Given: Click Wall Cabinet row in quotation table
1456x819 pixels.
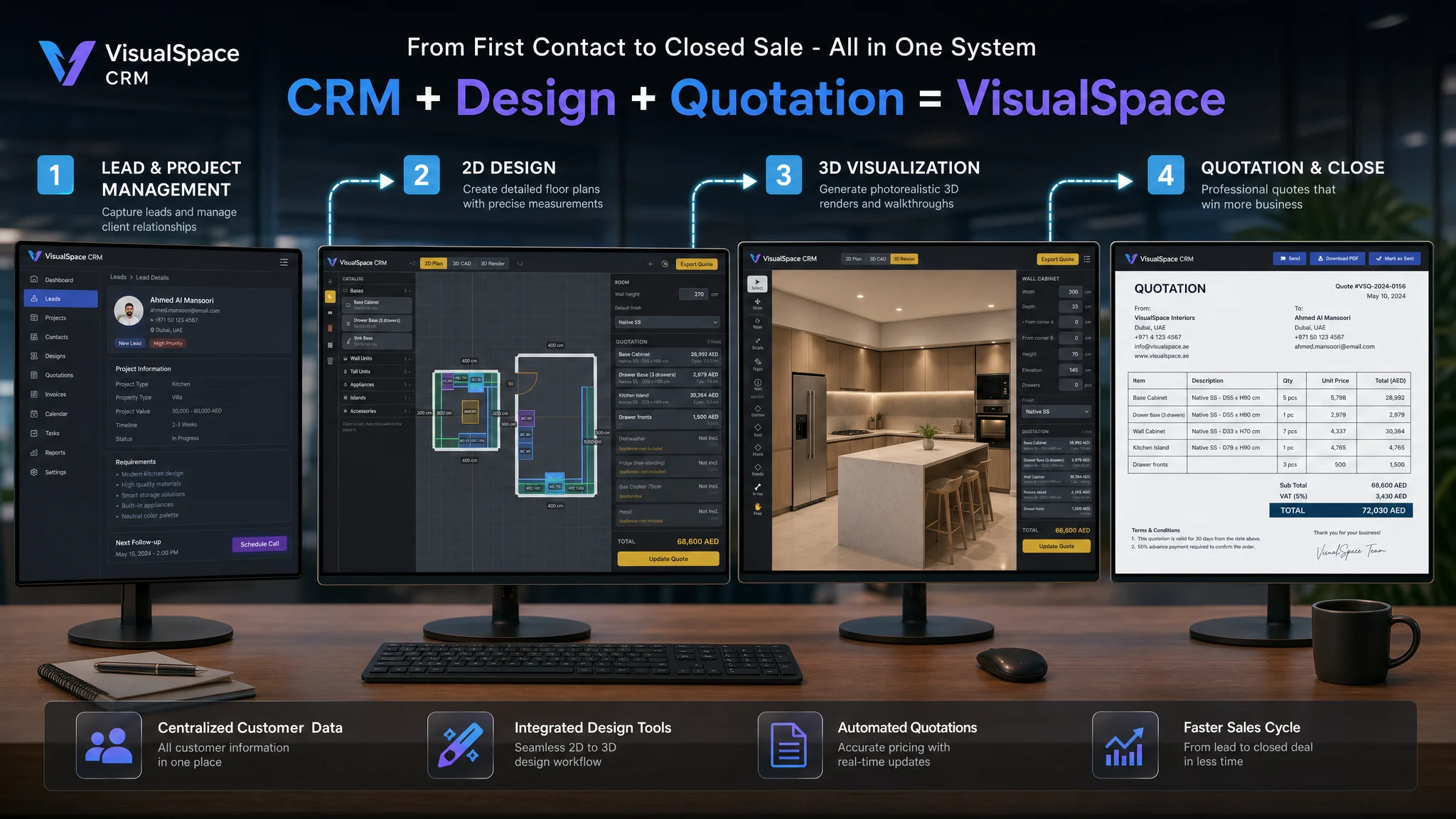Looking at the screenshot, I should click(1270, 432).
